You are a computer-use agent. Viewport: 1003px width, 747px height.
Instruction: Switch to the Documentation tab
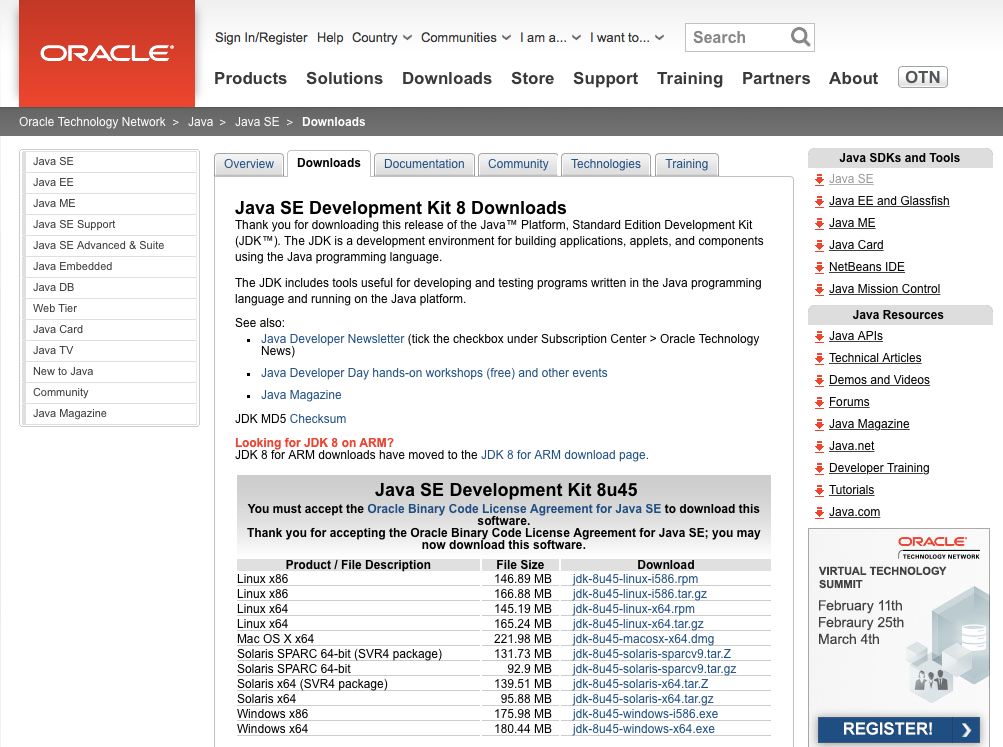pyautogui.click(x=424, y=164)
